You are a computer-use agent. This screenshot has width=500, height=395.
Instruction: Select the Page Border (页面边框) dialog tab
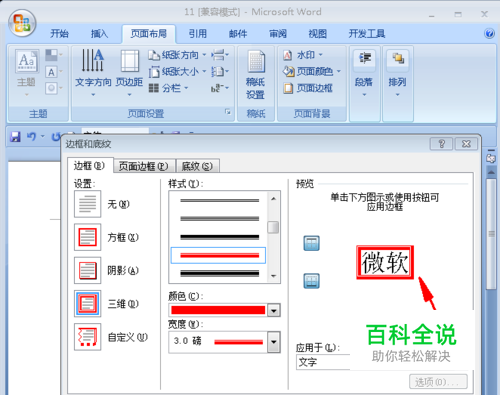[144, 166]
